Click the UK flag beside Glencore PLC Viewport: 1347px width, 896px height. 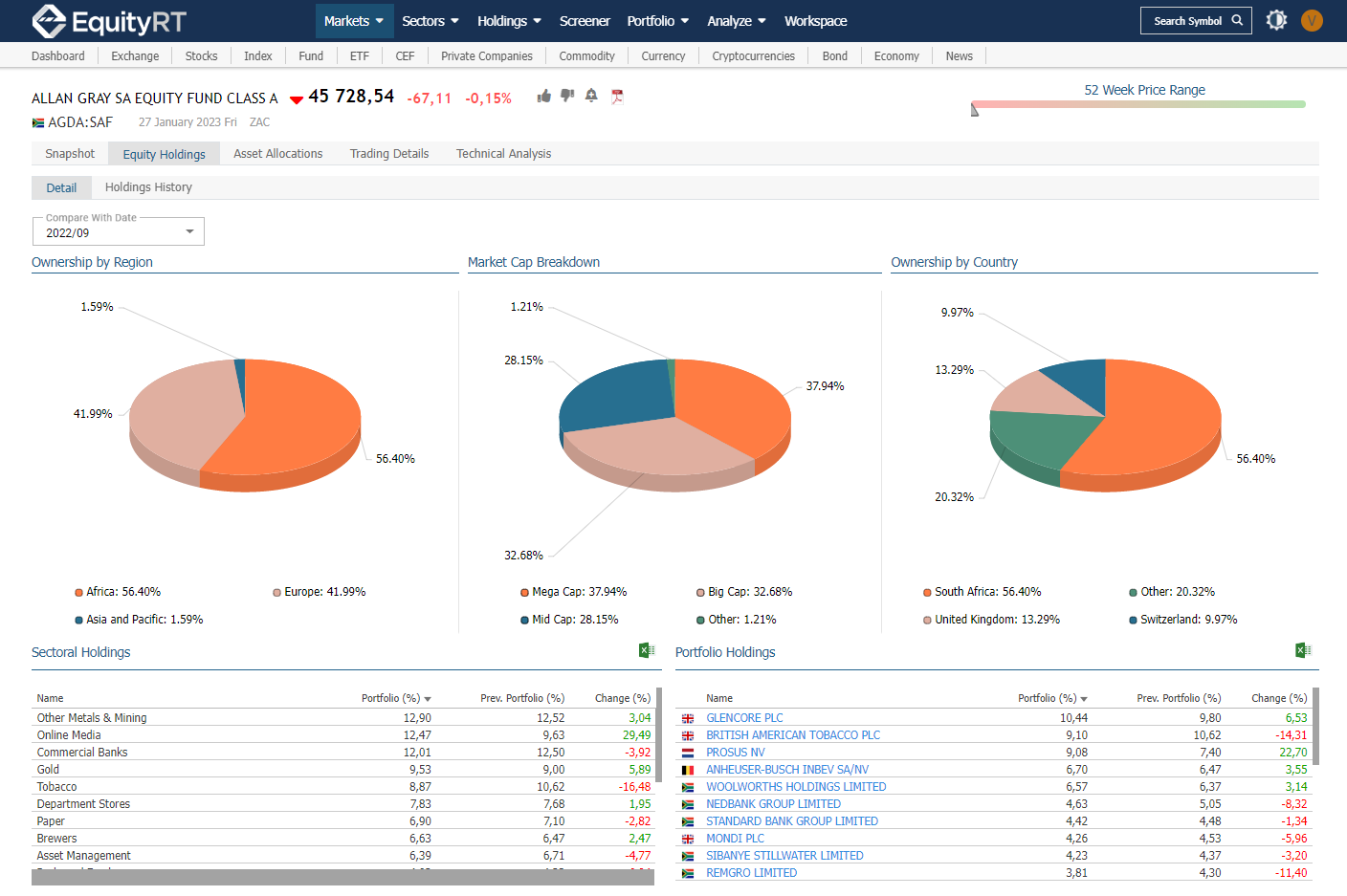point(687,718)
